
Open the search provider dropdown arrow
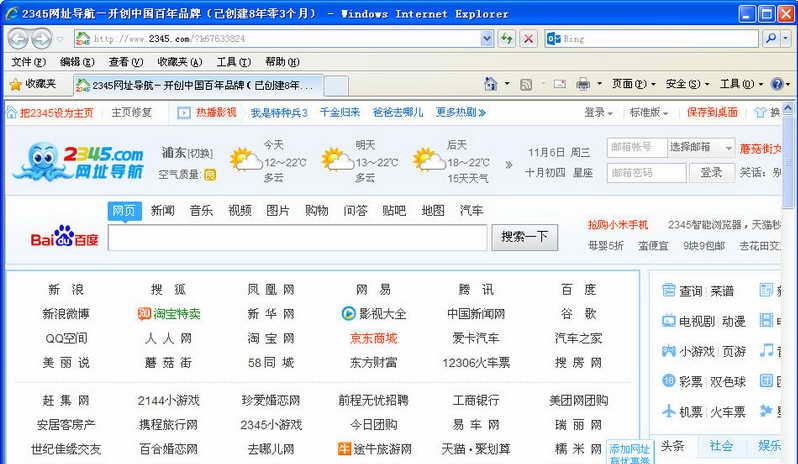pyautogui.click(x=786, y=38)
